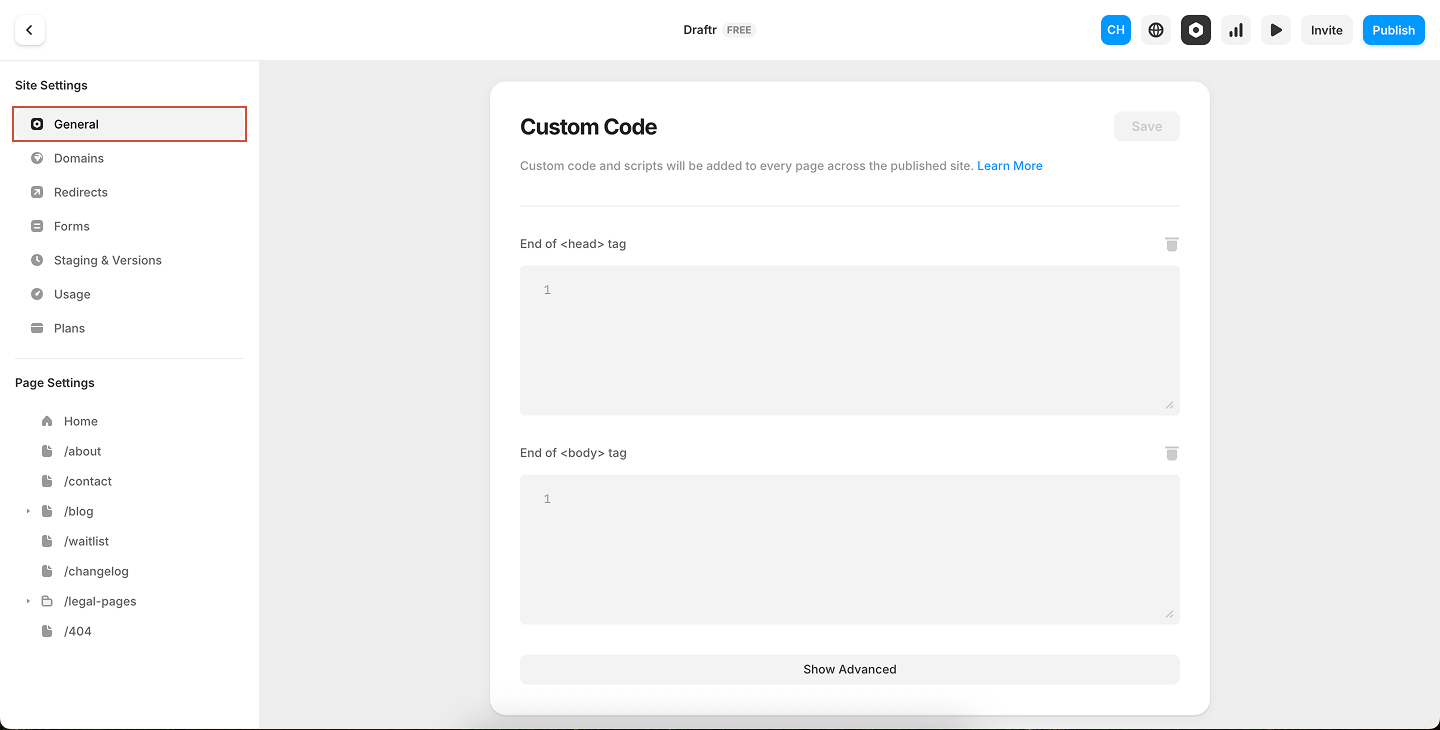The height and width of the screenshot is (730, 1440).
Task: Click the /about page file icon
Action: click(47, 451)
